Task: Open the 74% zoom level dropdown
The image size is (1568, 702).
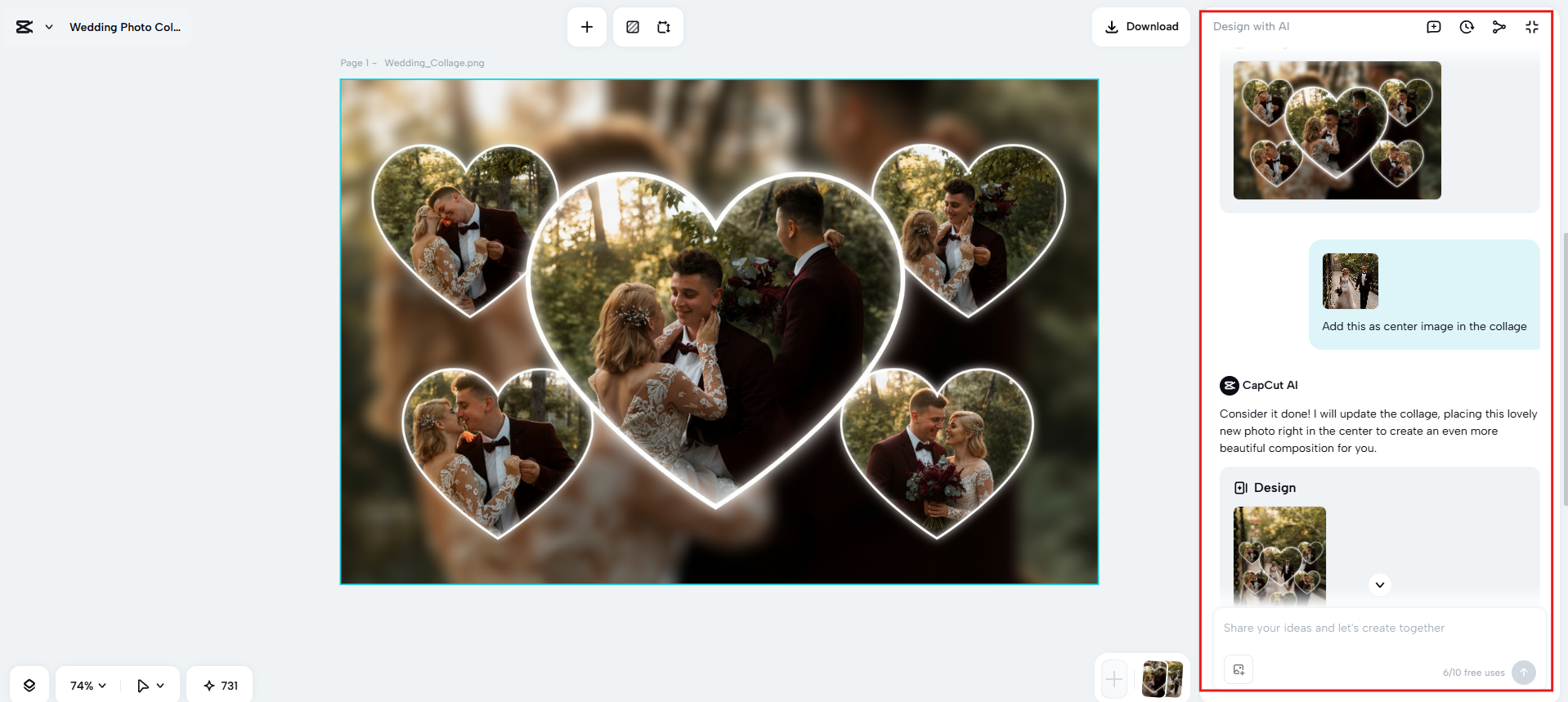Action: [87, 685]
